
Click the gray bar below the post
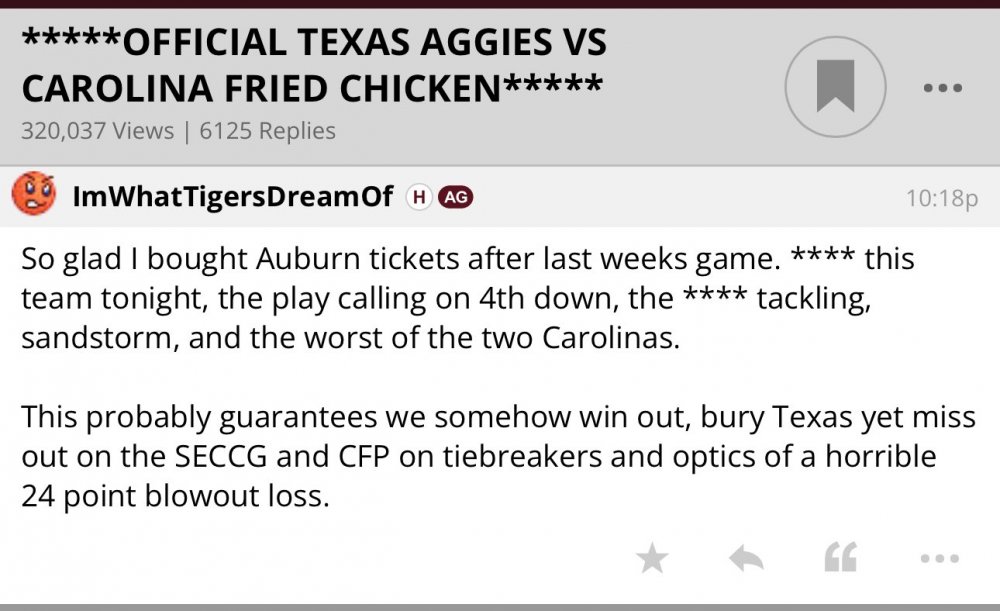coord(500,606)
